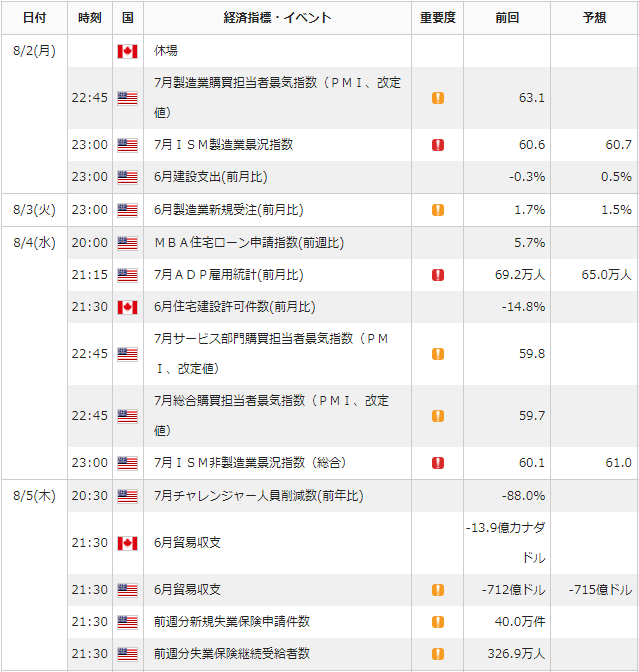This screenshot has height=672, width=639.
Task: Click the 6月住宅建設許可件数(前月比) event name
Action: pyautogui.click(x=235, y=307)
